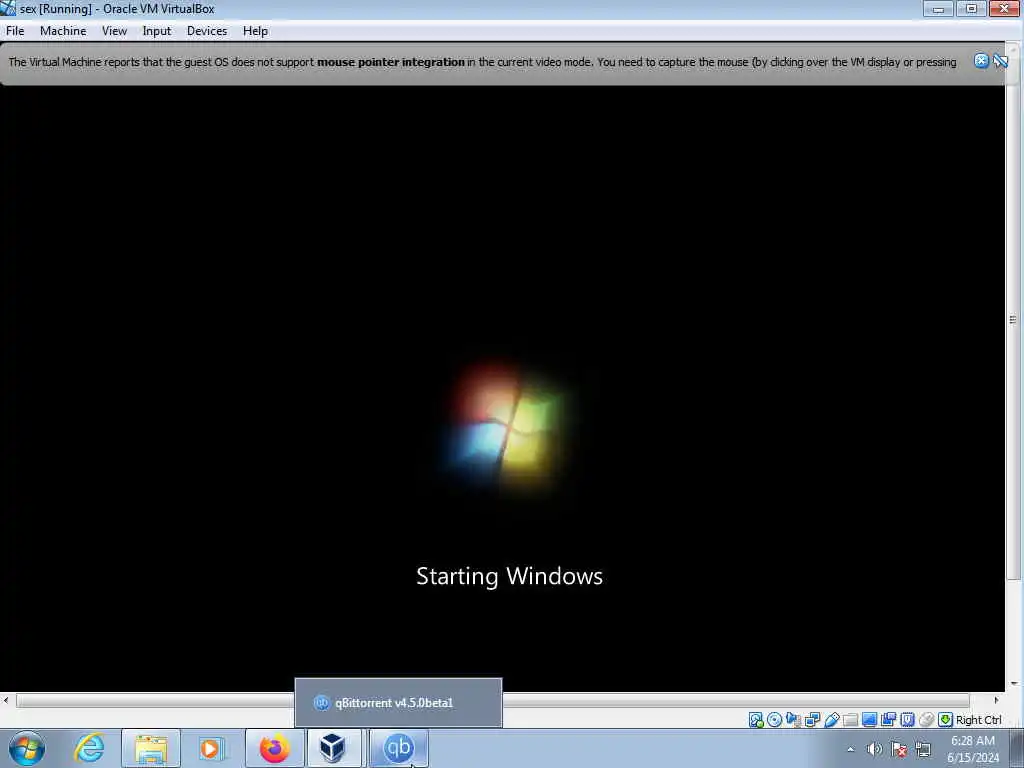Click the vertical scrollbar down arrow
This screenshot has width=1024, height=768.
1013,683
